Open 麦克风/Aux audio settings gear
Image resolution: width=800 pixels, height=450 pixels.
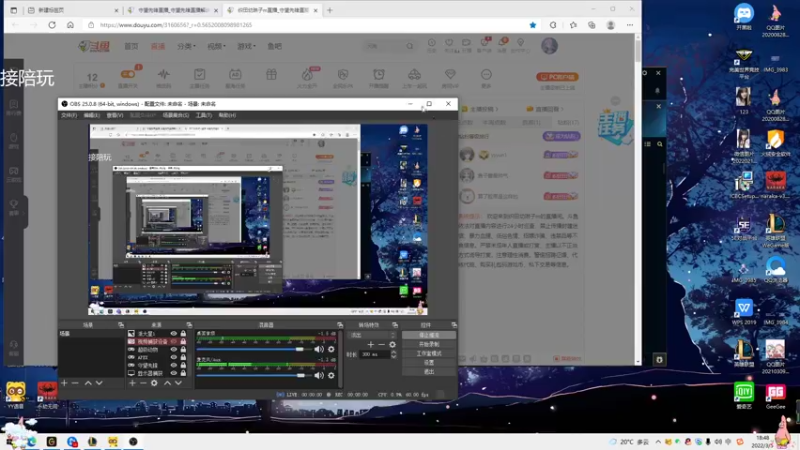pos(331,376)
